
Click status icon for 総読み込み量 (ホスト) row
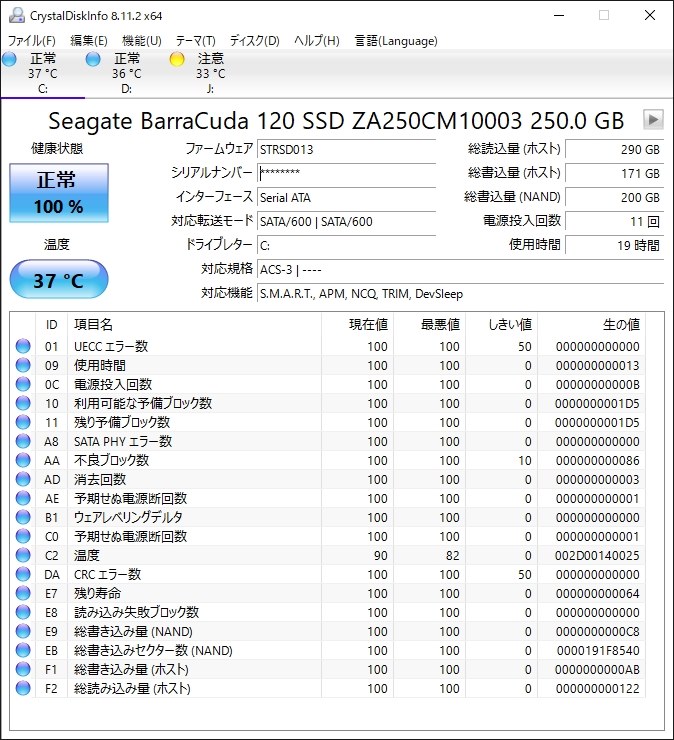[23, 688]
